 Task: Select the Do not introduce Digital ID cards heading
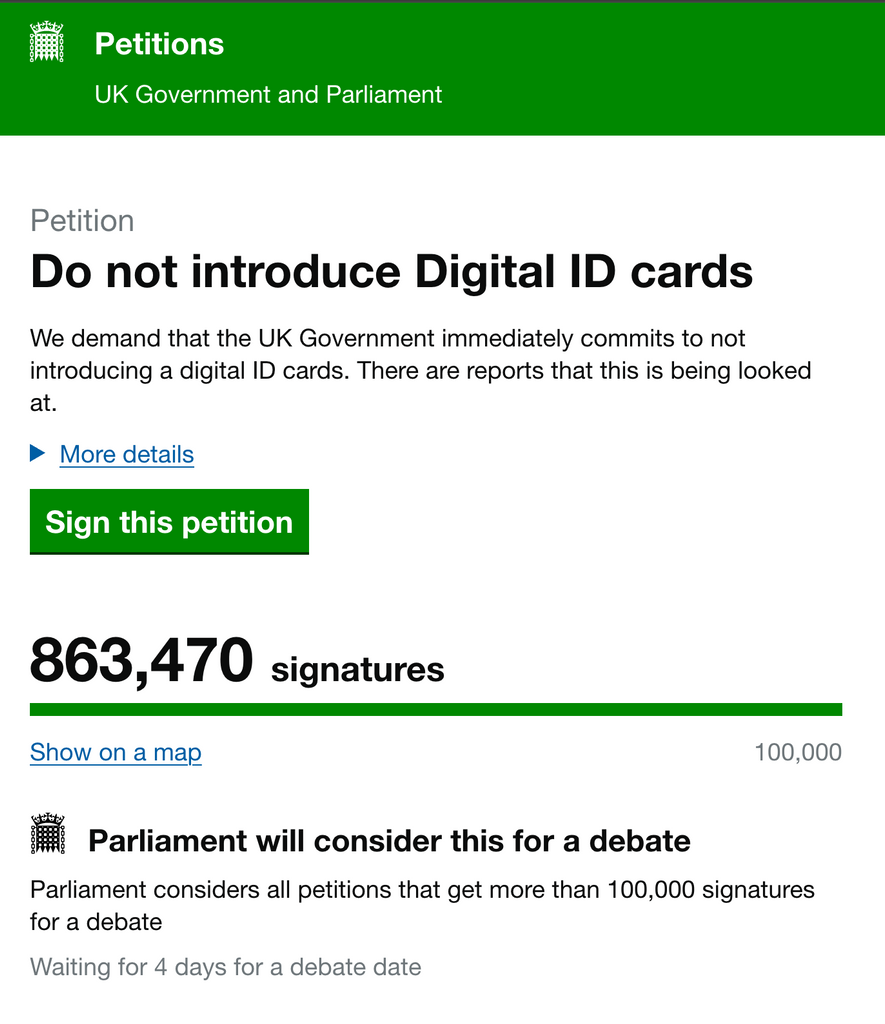(391, 272)
